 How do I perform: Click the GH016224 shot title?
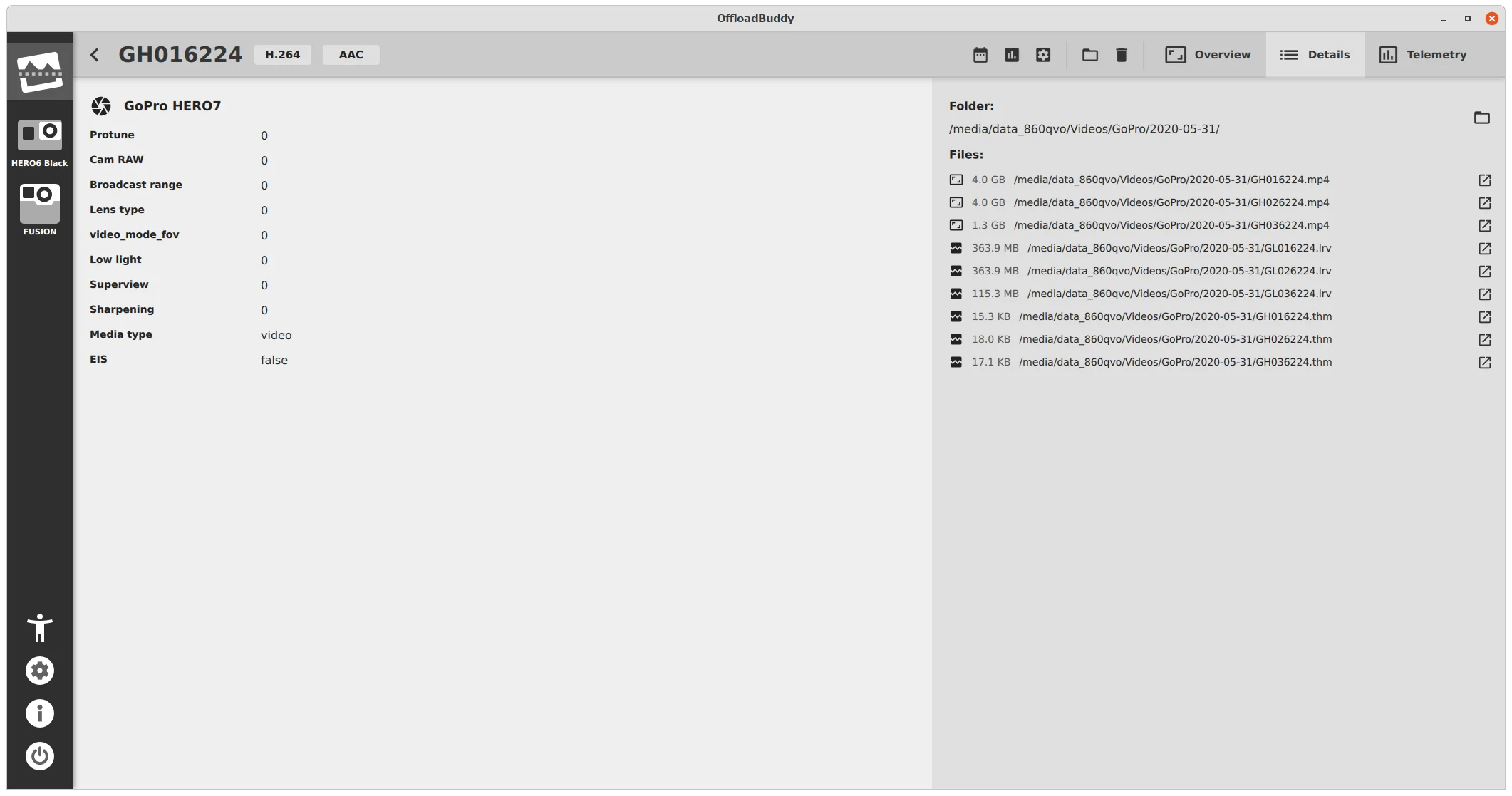[180, 55]
